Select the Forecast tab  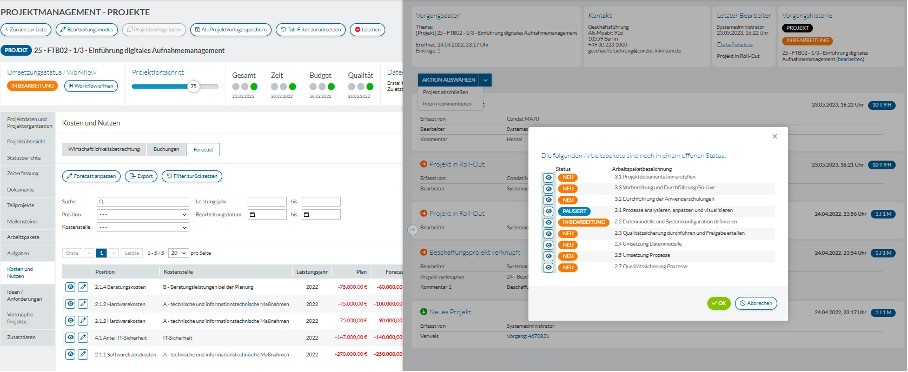(203, 149)
